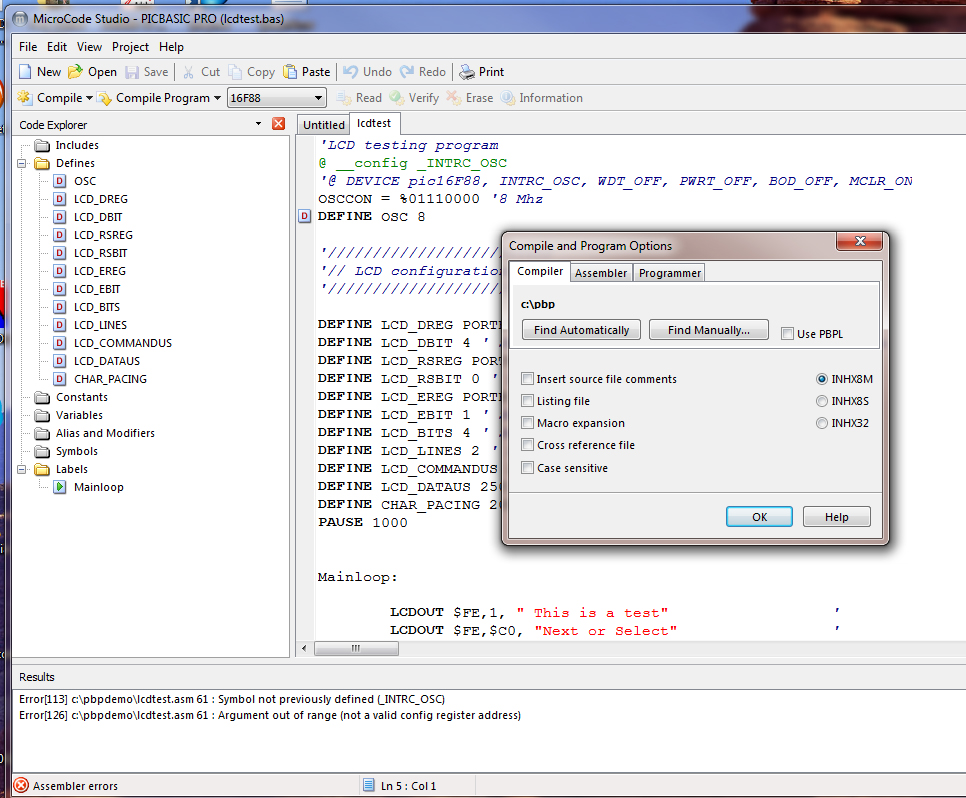Switch to the Untitled editor tab
Screen dimensions: 966x798
323,124
